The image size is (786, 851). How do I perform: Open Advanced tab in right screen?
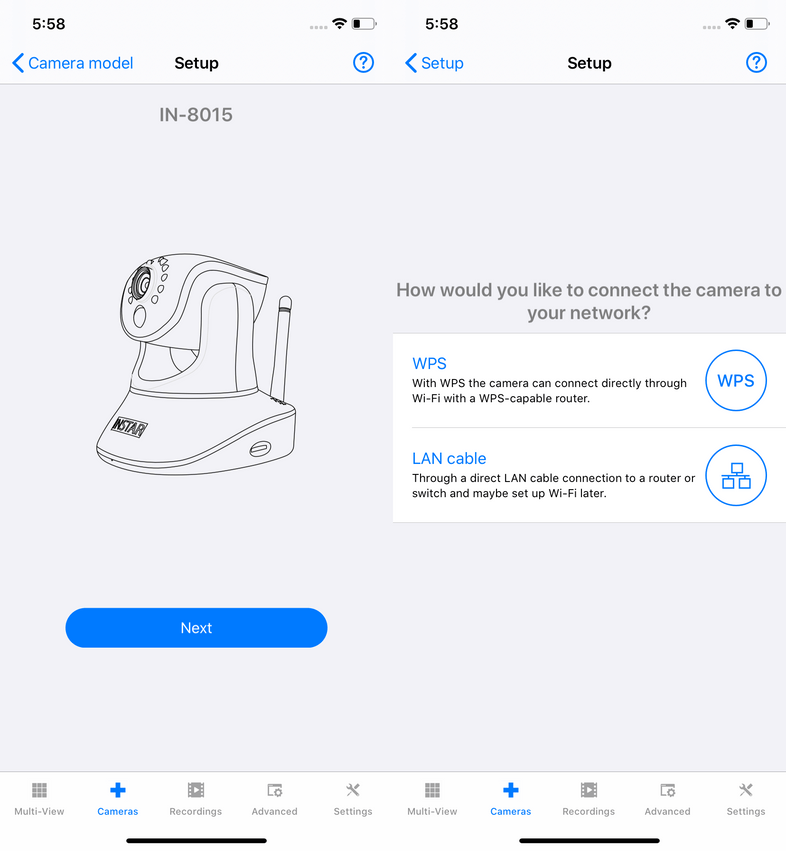click(667, 799)
